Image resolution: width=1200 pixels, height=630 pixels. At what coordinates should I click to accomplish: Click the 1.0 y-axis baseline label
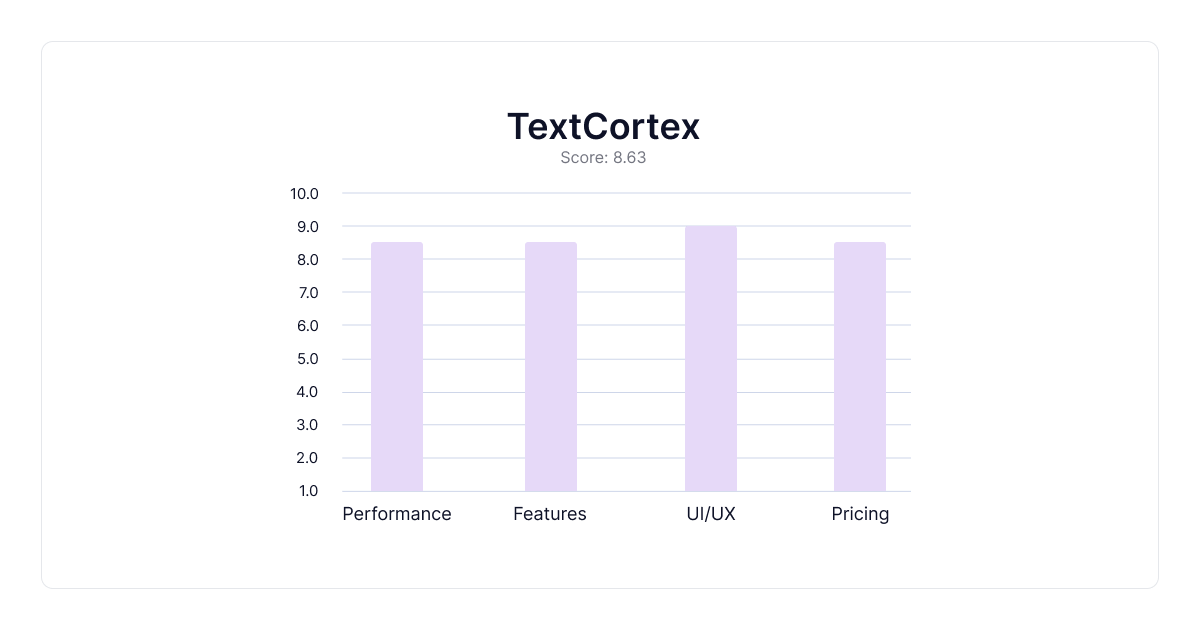pos(307,491)
